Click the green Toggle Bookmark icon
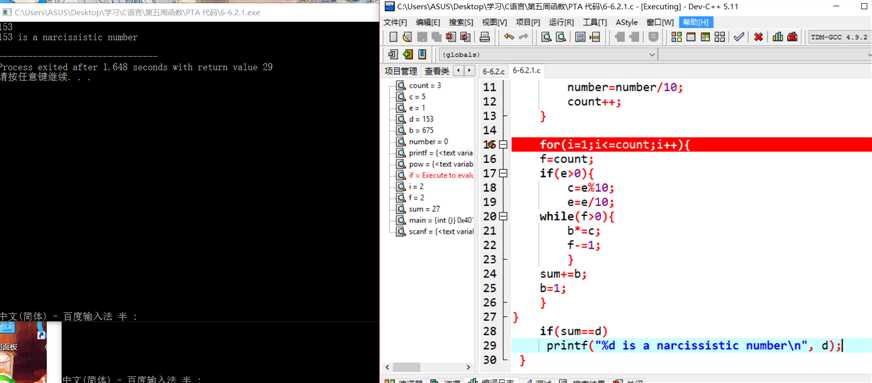Viewport: 872px width, 383px height. (408, 54)
